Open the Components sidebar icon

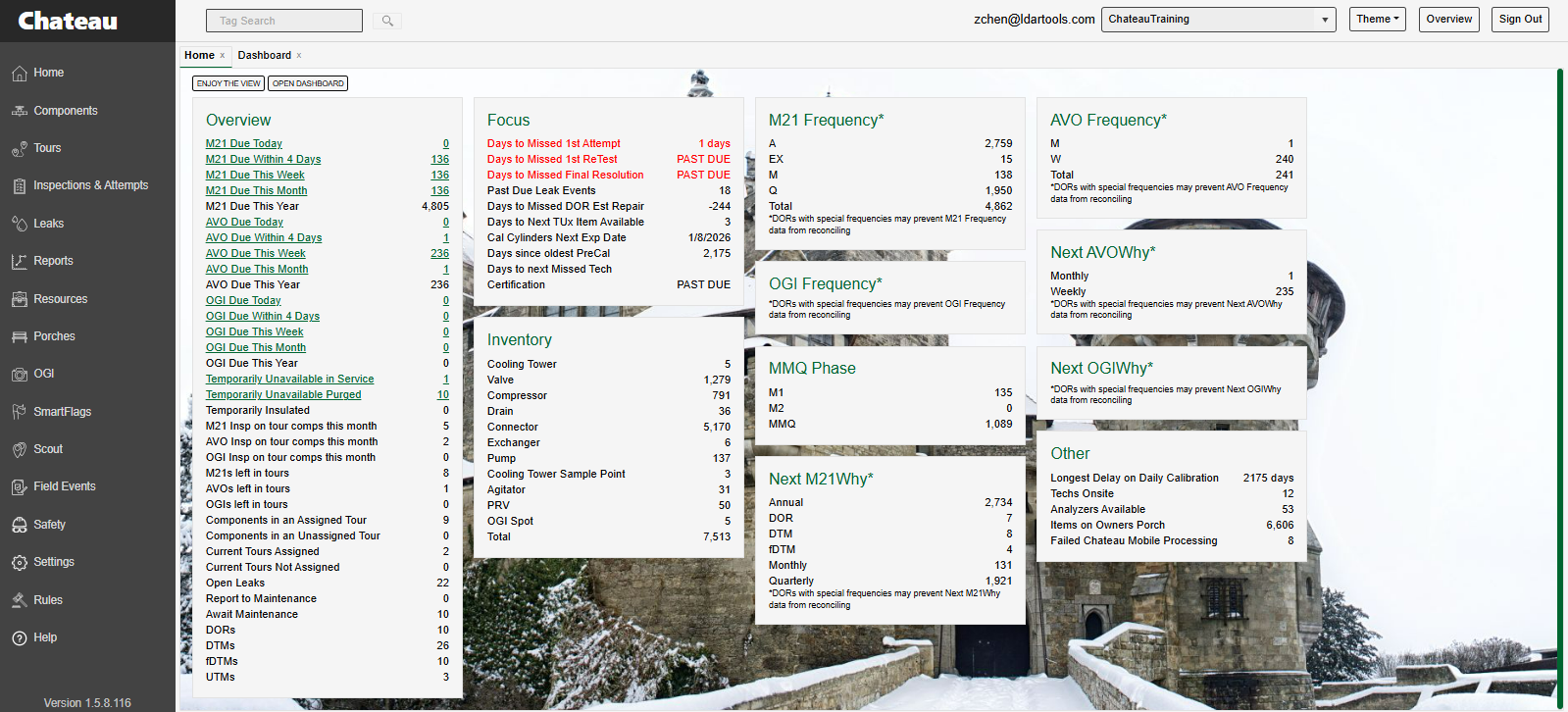[20, 111]
